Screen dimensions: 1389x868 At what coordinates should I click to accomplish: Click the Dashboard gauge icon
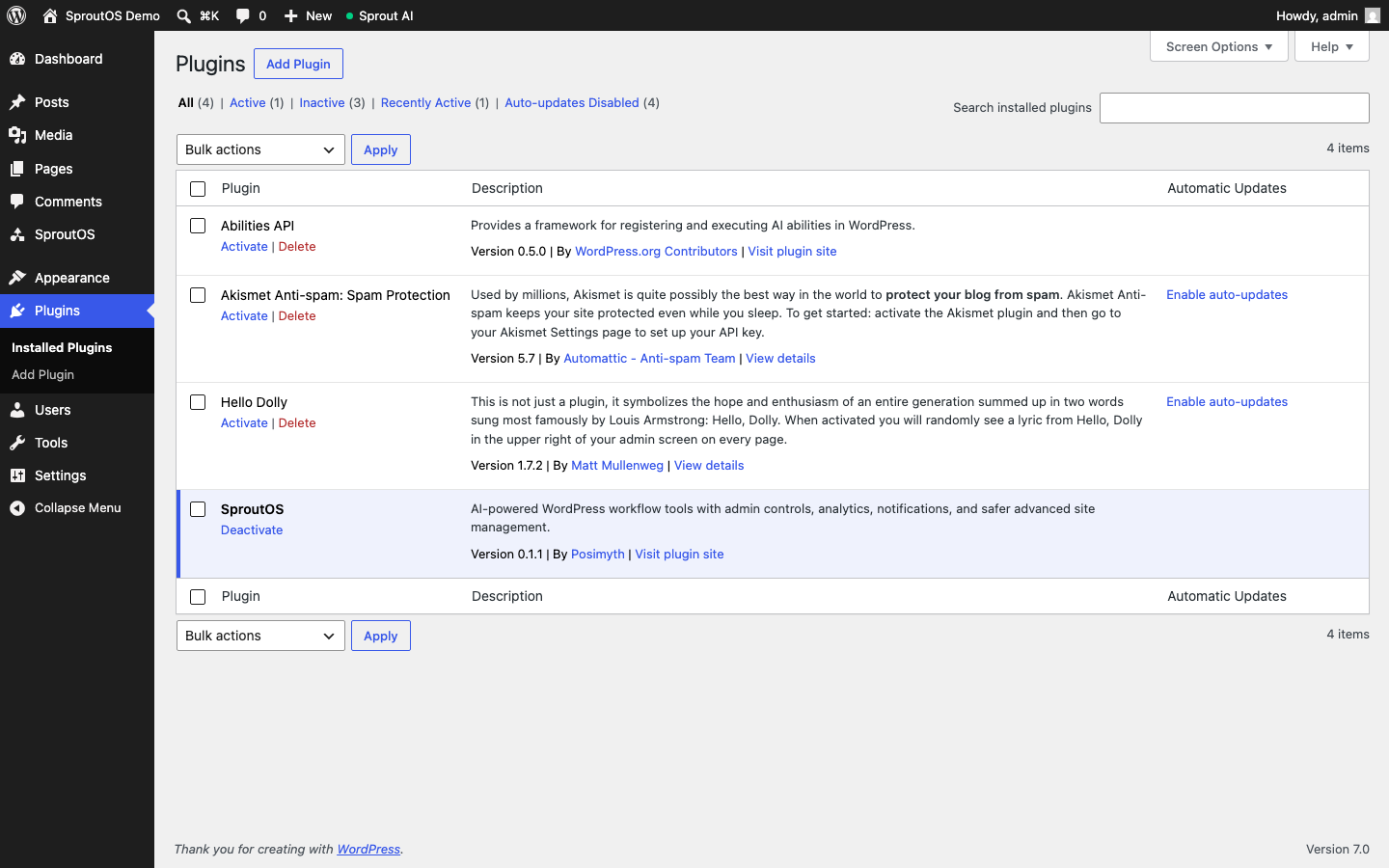17,59
